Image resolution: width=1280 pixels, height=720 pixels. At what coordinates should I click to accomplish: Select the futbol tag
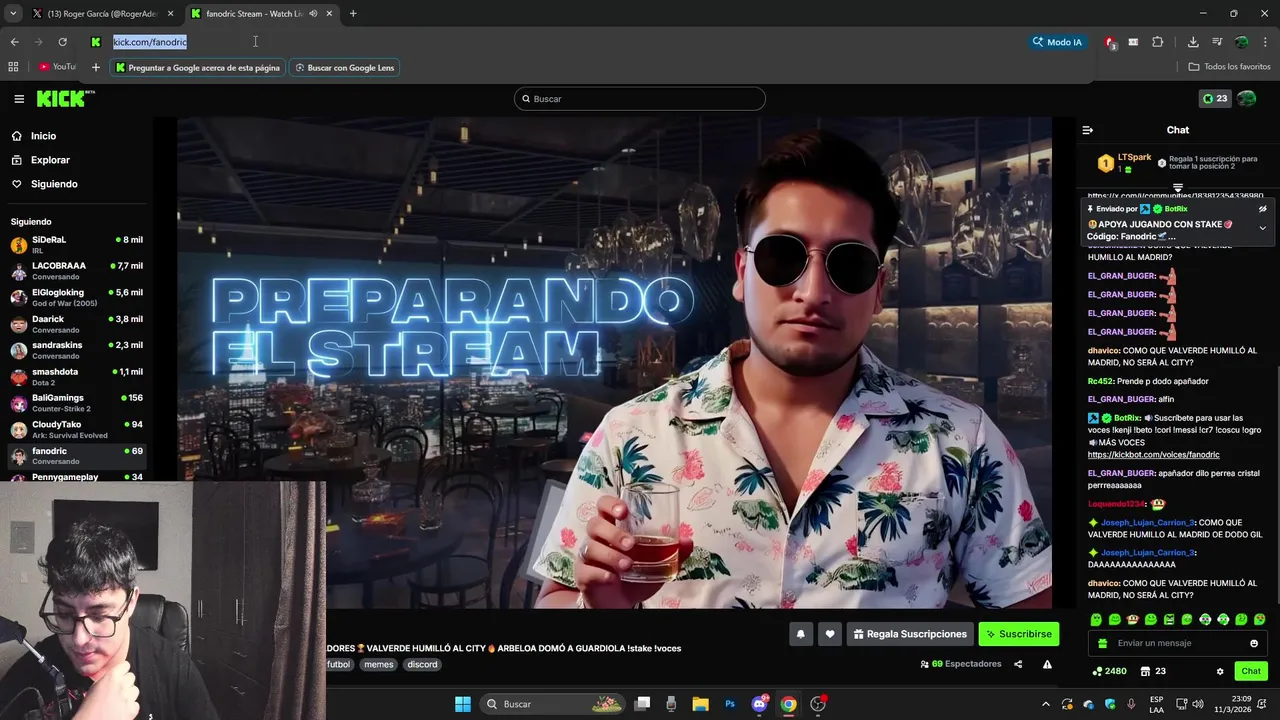point(339,664)
